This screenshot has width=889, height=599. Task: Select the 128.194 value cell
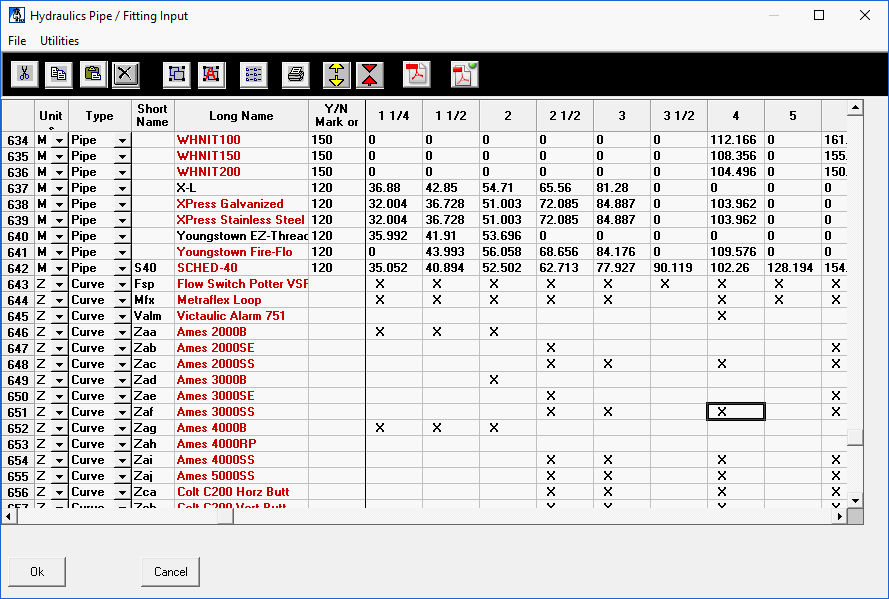pos(793,268)
